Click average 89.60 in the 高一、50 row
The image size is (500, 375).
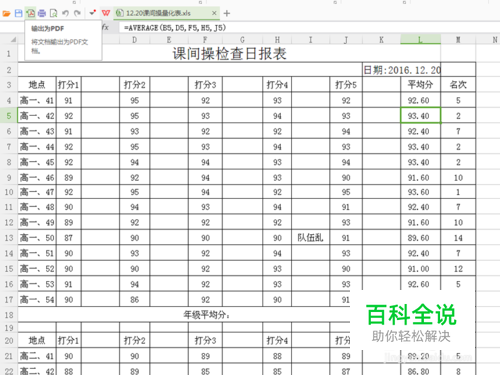click(x=420, y=238)
